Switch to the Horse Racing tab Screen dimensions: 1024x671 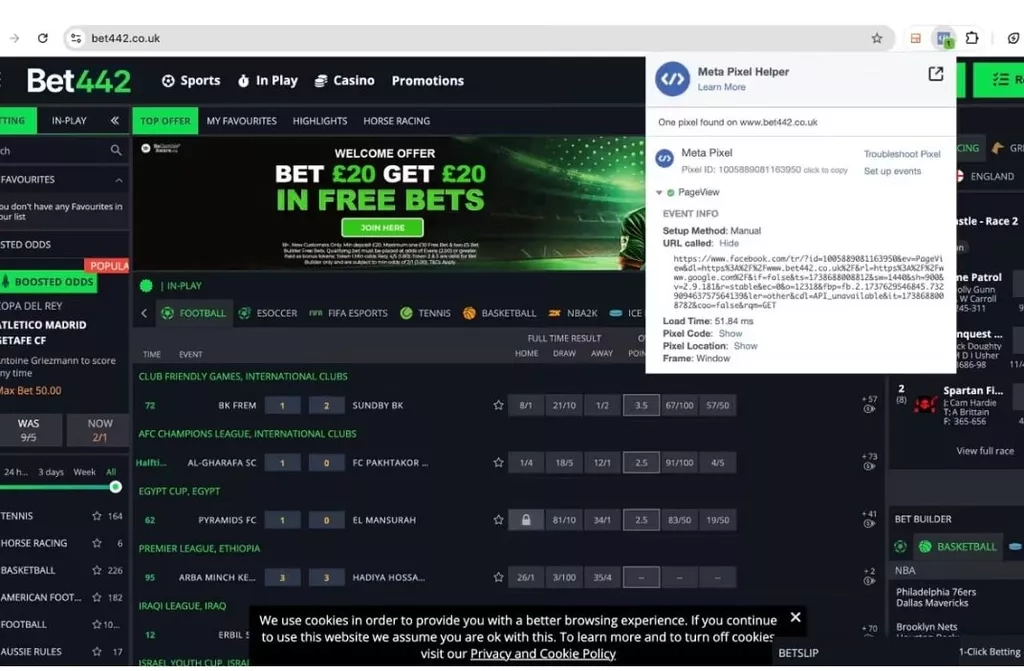click(x=396, y=121)
